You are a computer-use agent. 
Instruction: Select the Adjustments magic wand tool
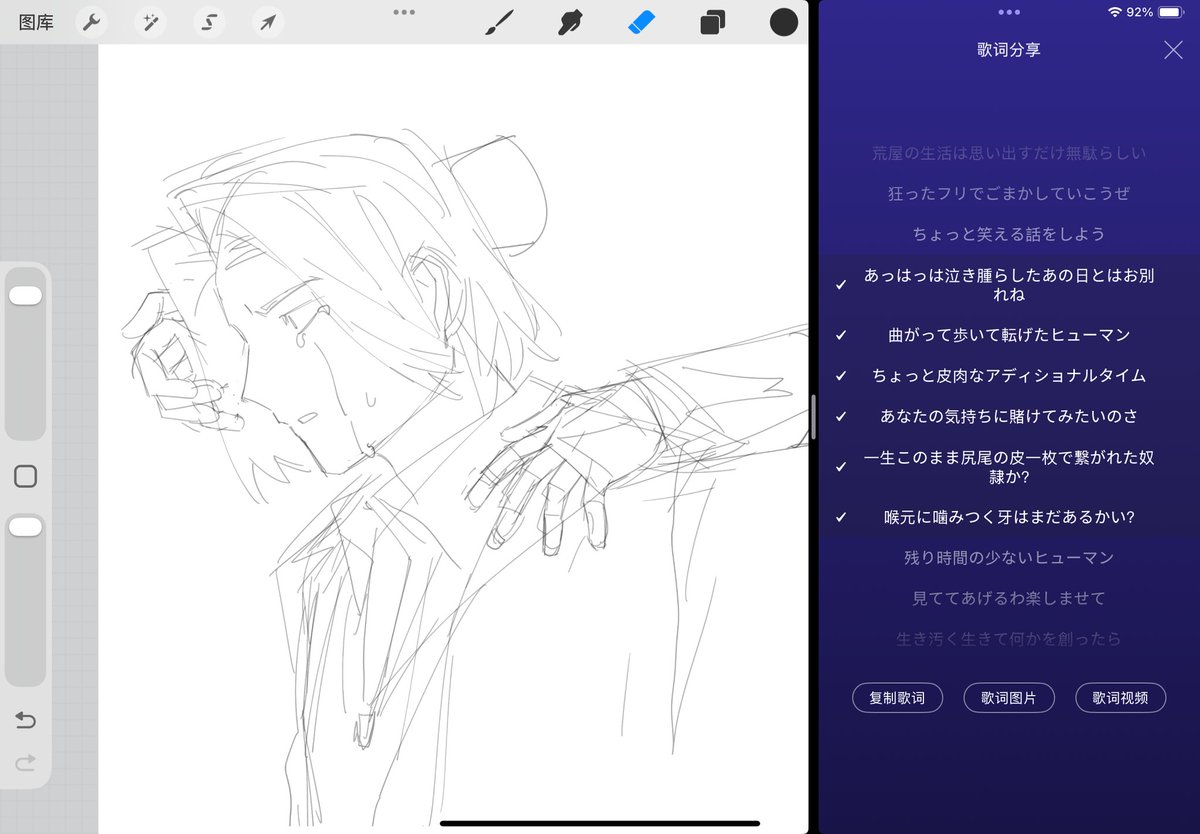[150, 21]
